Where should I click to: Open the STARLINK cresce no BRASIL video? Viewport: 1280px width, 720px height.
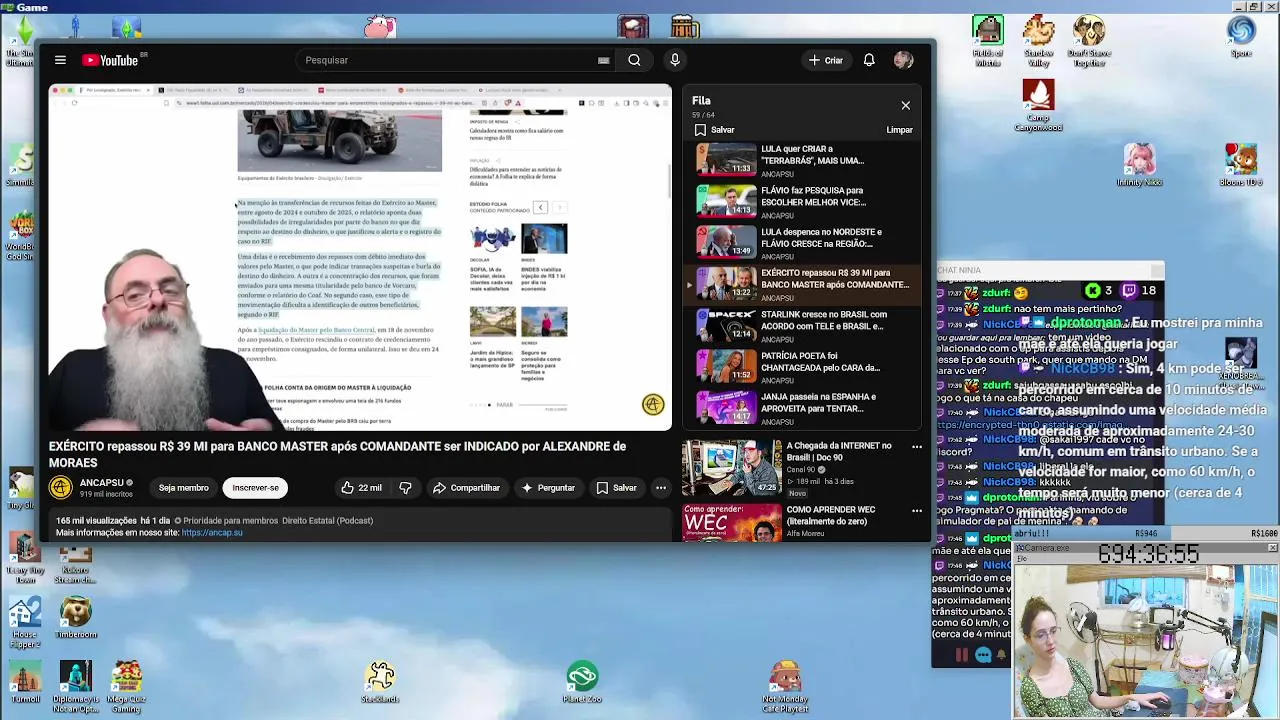pos(803,326)
